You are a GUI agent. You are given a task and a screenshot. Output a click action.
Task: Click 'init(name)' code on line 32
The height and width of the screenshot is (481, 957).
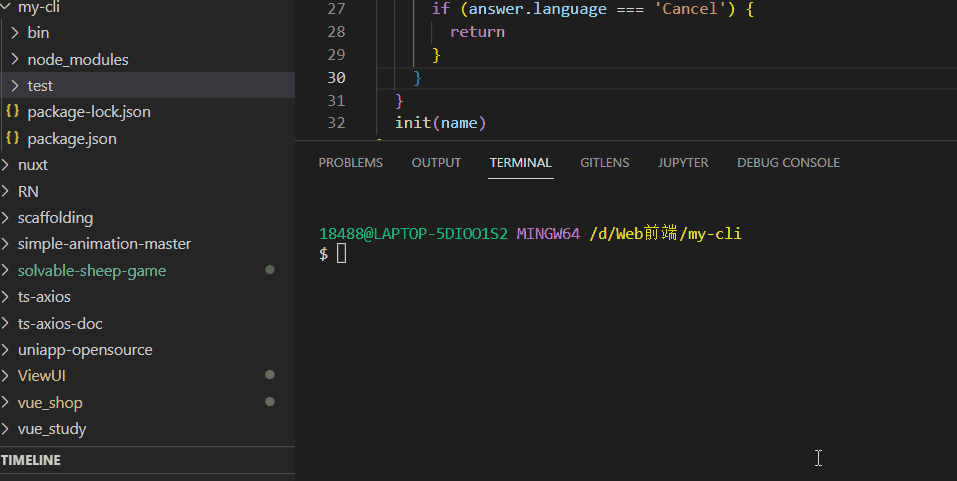(441, 123)
